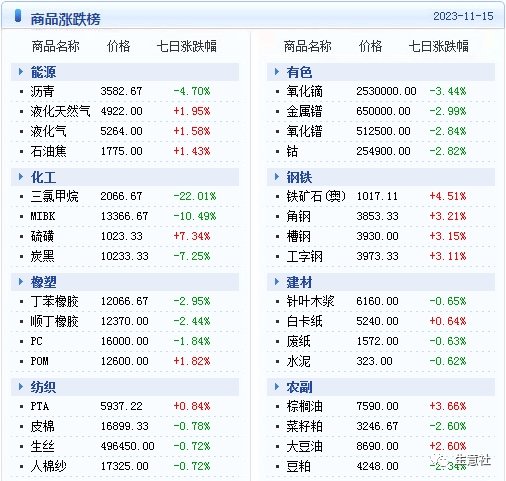Open the 农副 category heading

[x=299, y=387]
